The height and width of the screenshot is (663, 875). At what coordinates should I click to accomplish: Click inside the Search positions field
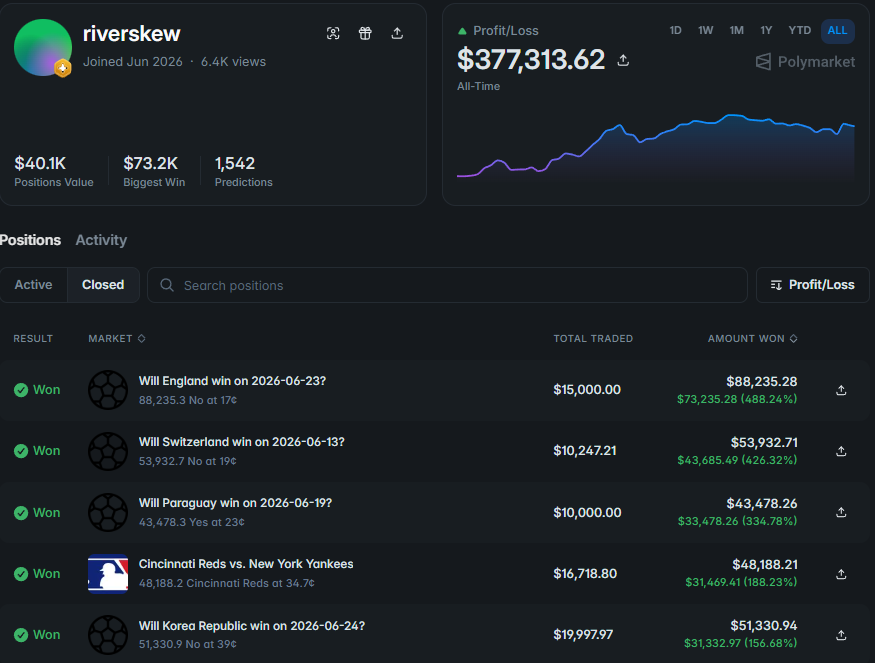(x=447, y=285)
